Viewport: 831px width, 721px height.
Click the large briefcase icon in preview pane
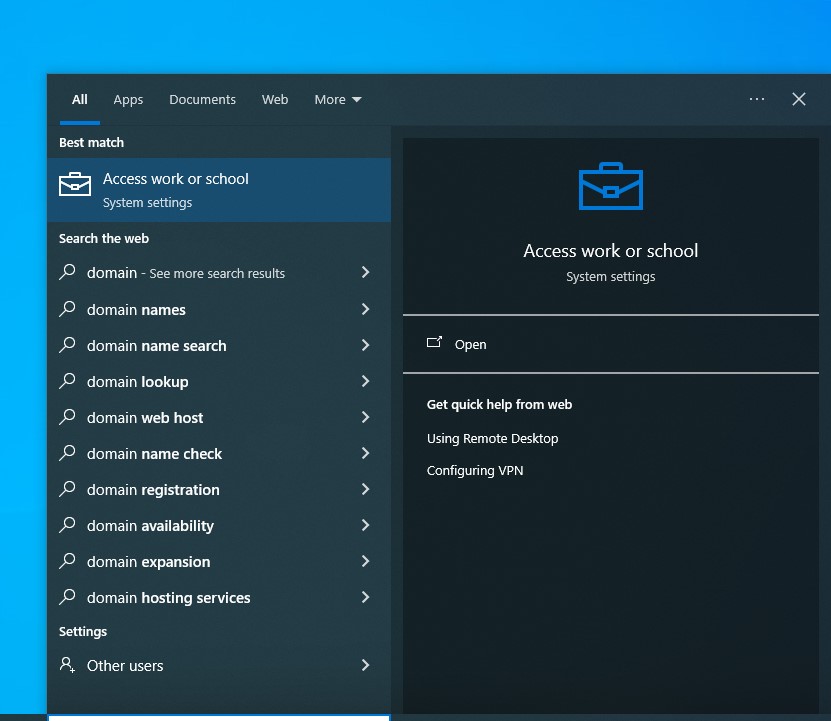[610, 185]
